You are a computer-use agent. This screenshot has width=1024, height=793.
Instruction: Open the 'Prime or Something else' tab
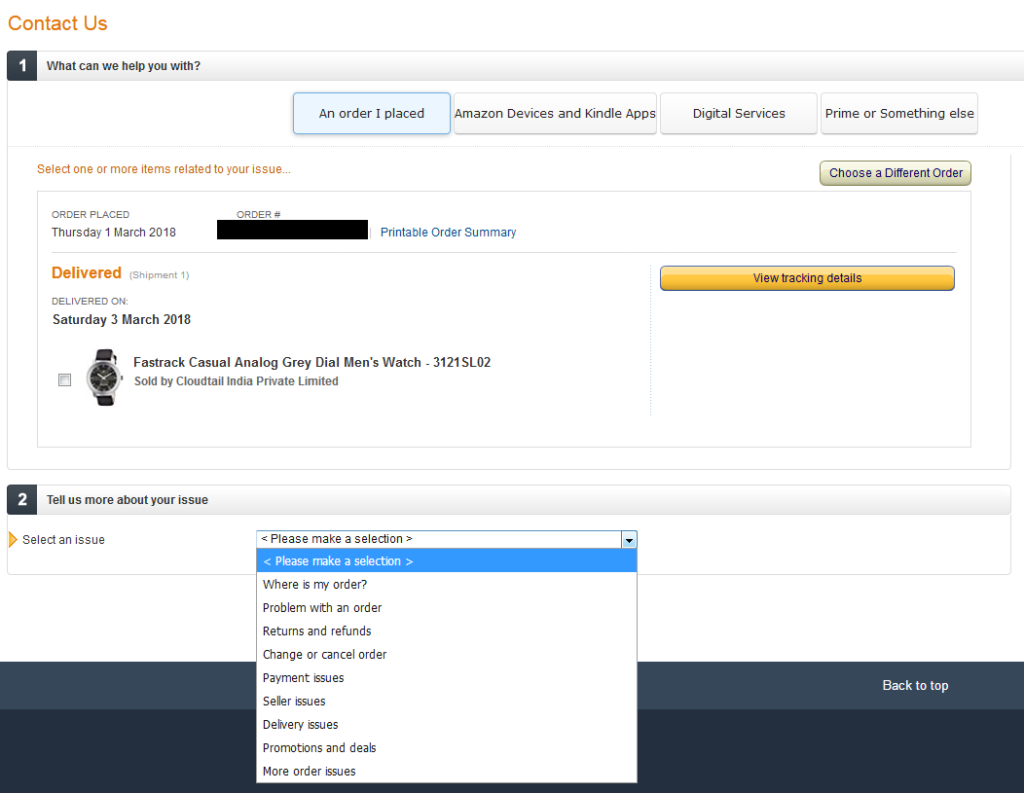(x=899, y=113)
